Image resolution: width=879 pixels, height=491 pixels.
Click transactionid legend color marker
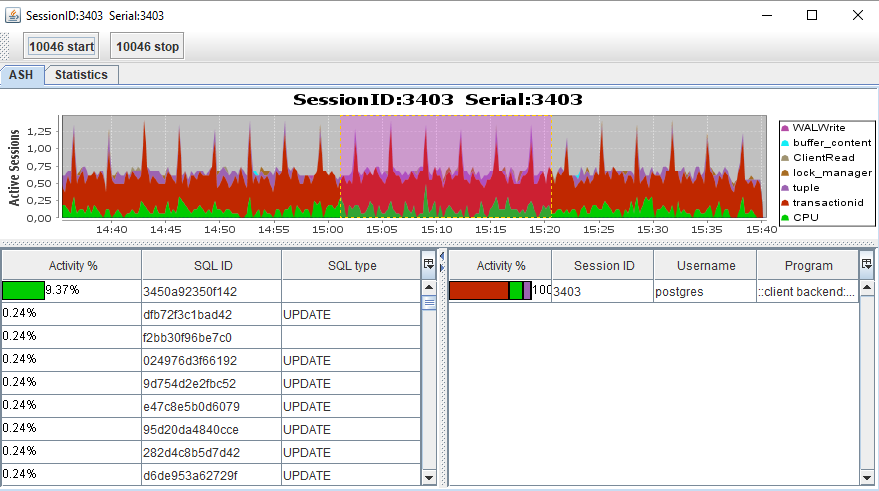(x=785, y=203)
